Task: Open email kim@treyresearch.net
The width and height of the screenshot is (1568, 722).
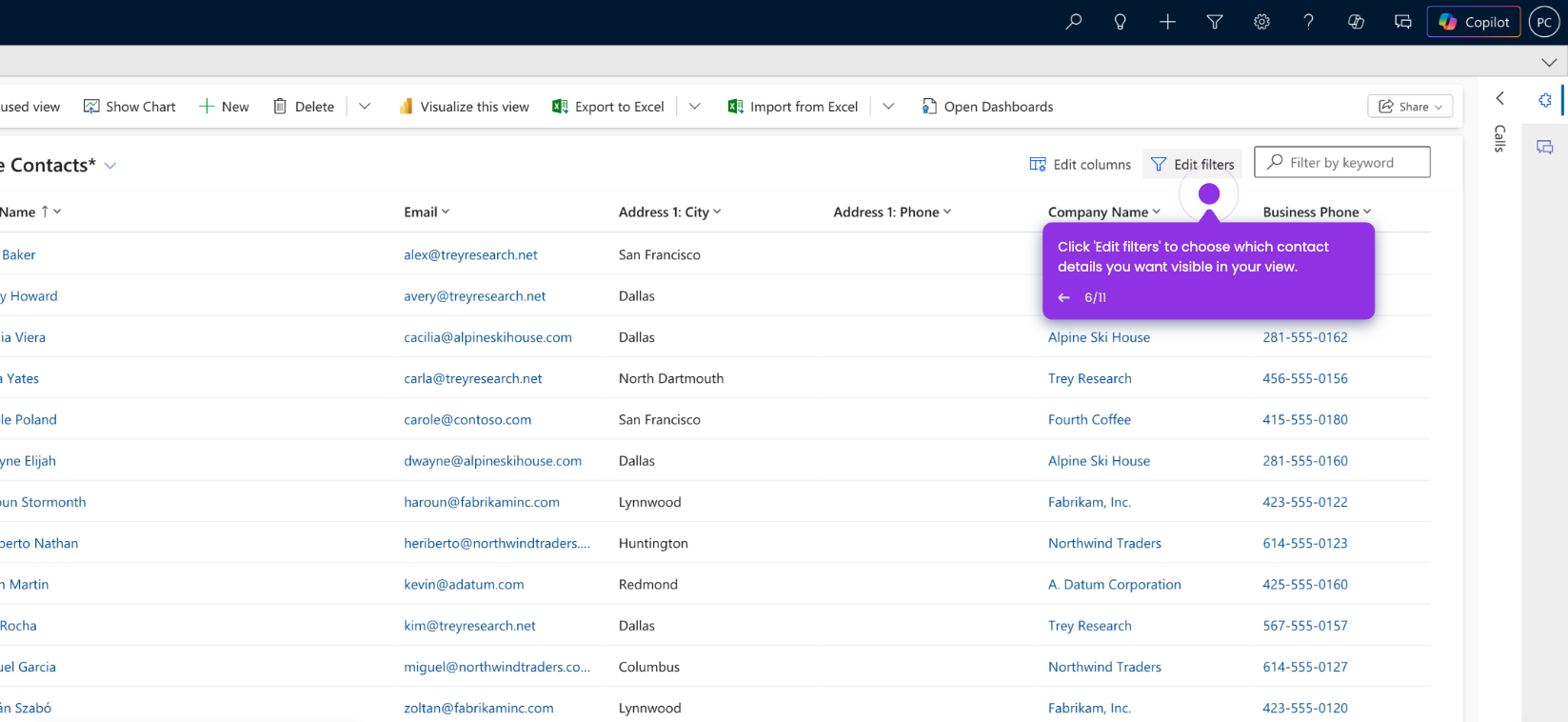Action: point(469,626)
